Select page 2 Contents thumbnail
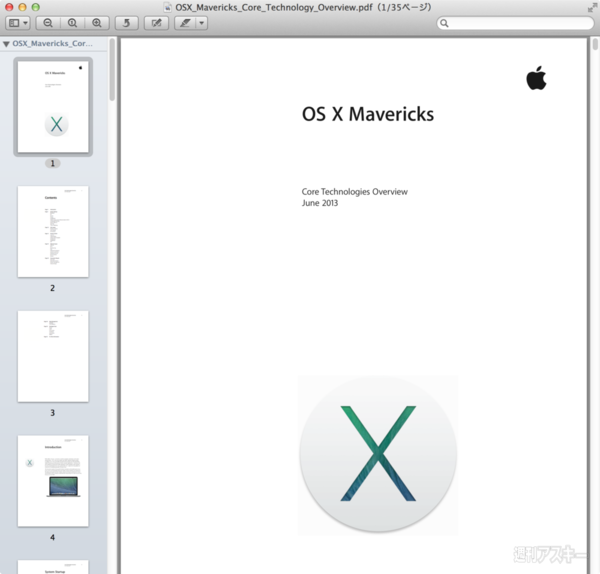Viewport: 600px width, 574px height. pos(53,232)
